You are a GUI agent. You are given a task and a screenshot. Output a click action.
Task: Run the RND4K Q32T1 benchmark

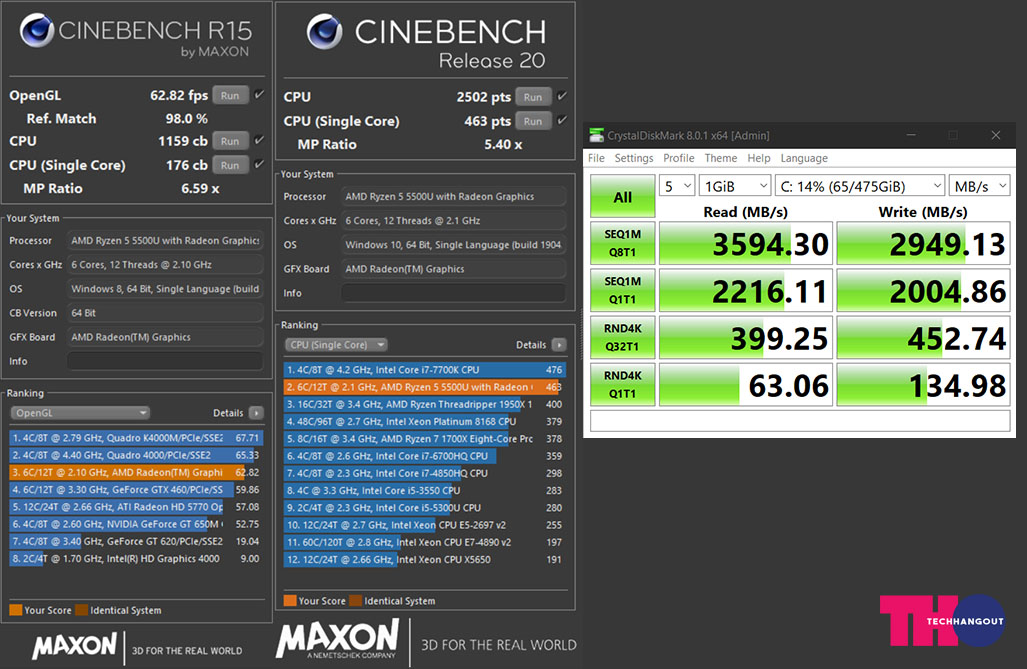pos(622,337)
